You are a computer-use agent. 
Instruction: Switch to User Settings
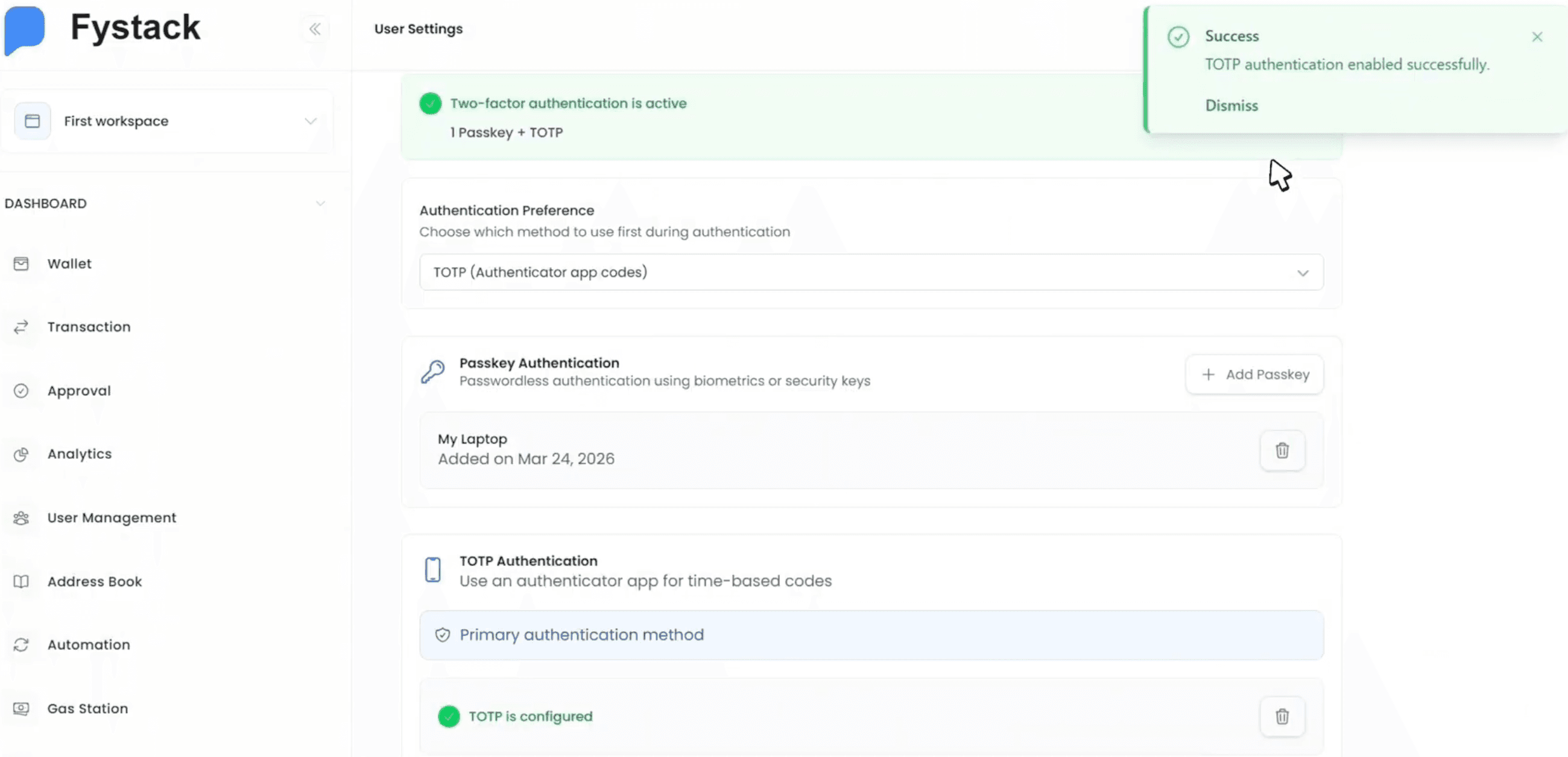418,28
